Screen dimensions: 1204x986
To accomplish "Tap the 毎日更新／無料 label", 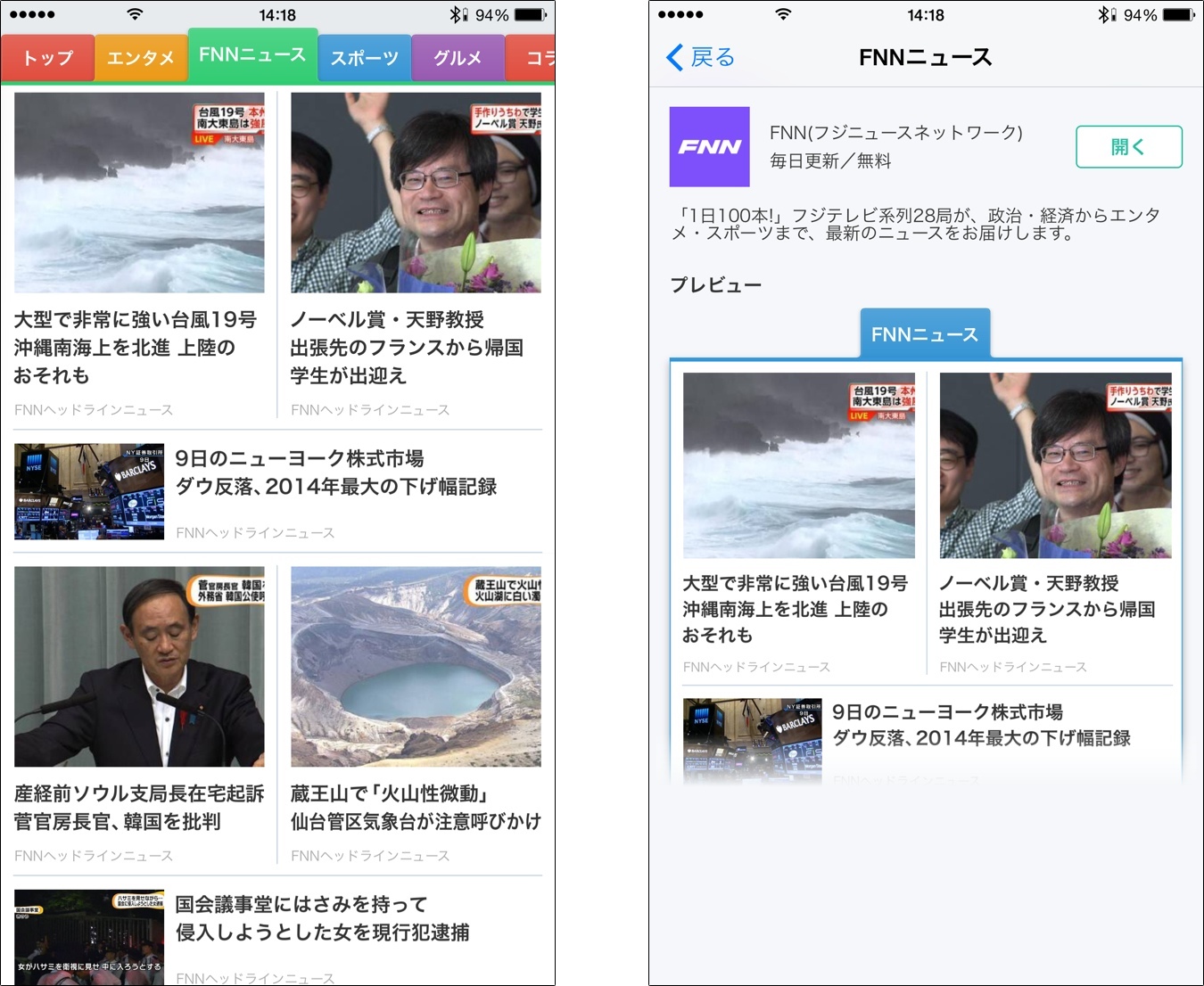I will click(x=830, y=161).
